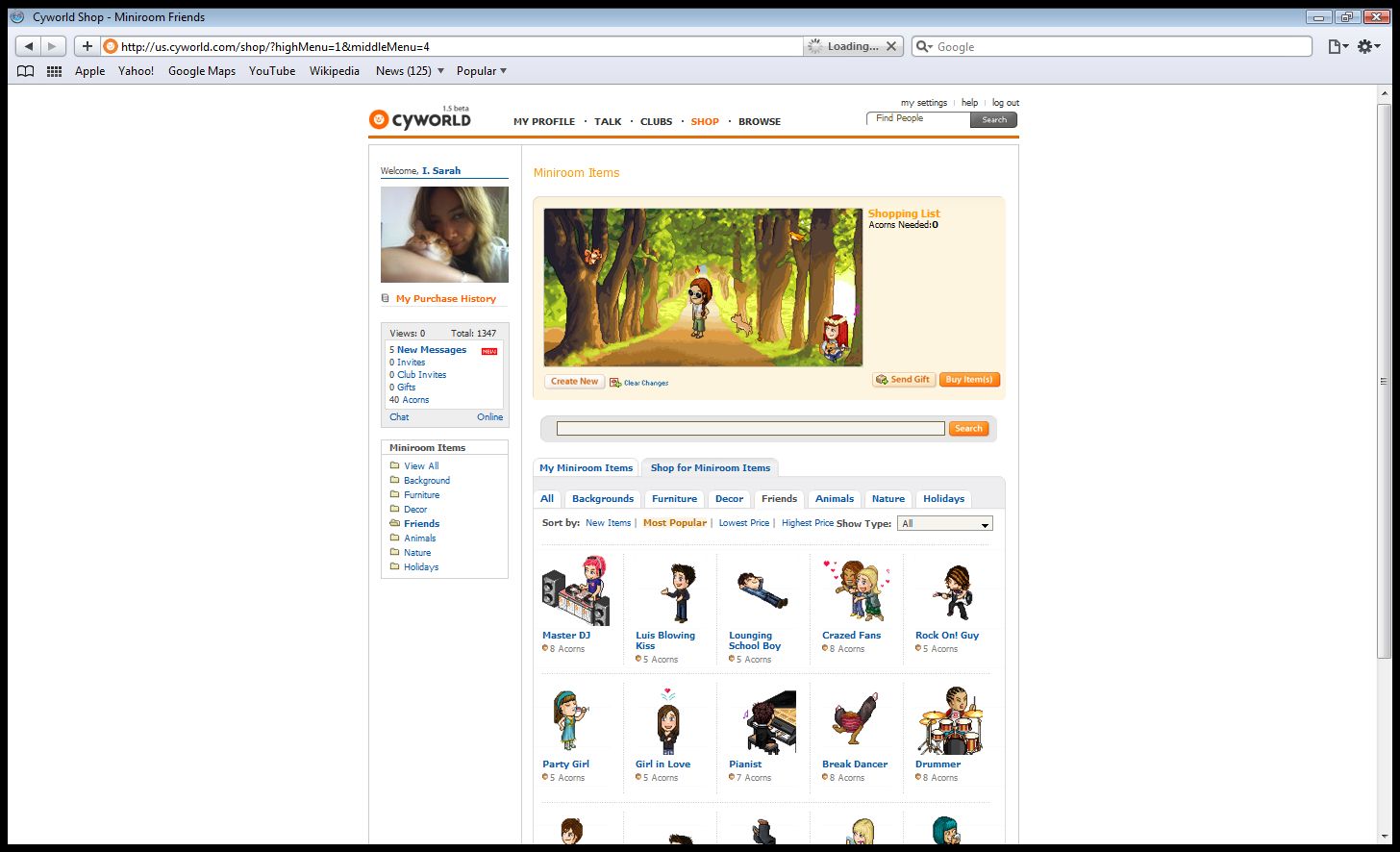1400x852 pixels.
Task: Select Girl in Love item icon
Action: click(x=668, y=721)
